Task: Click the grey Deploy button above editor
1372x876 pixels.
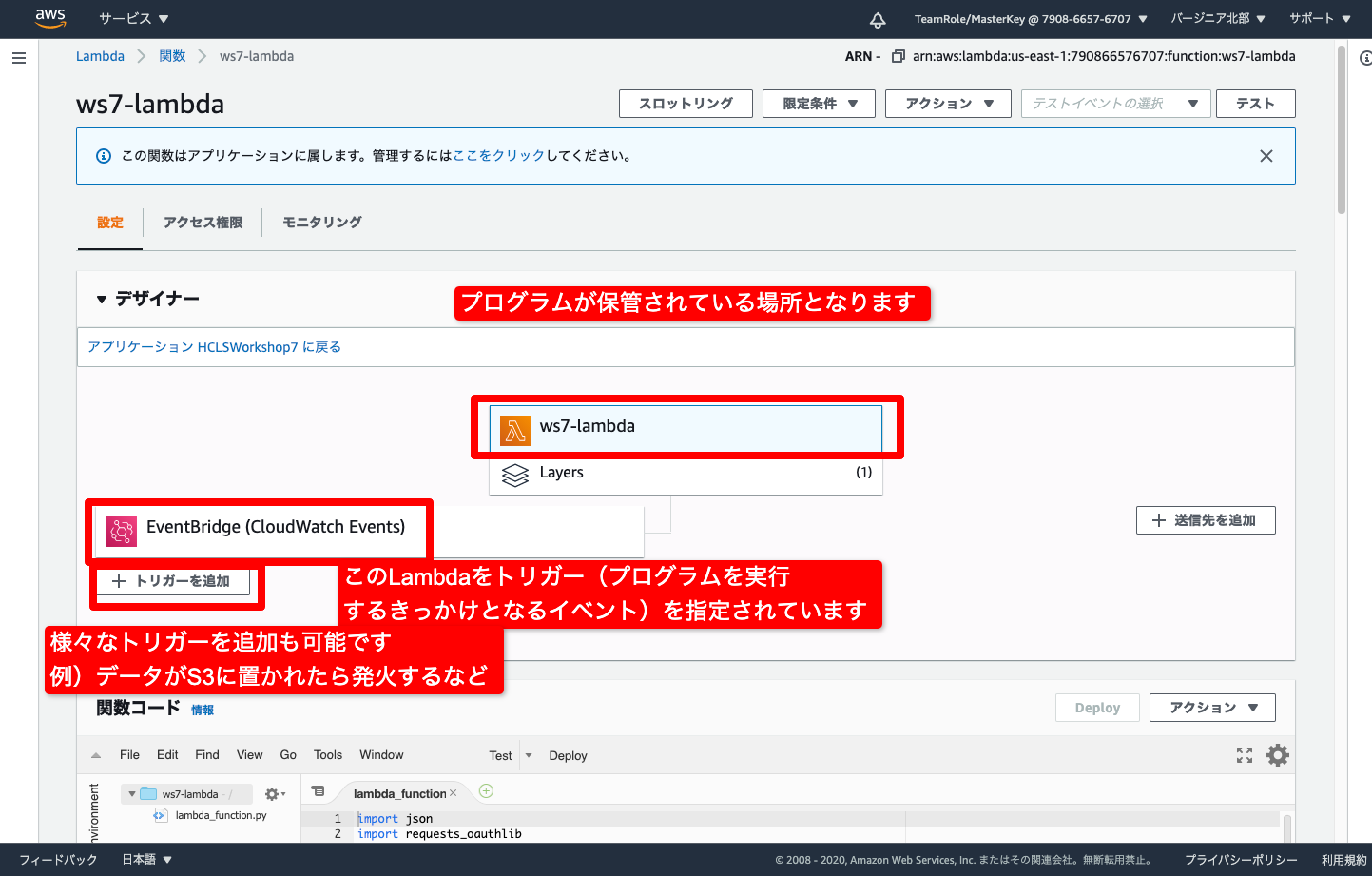Action: (x=1097, y=708)
